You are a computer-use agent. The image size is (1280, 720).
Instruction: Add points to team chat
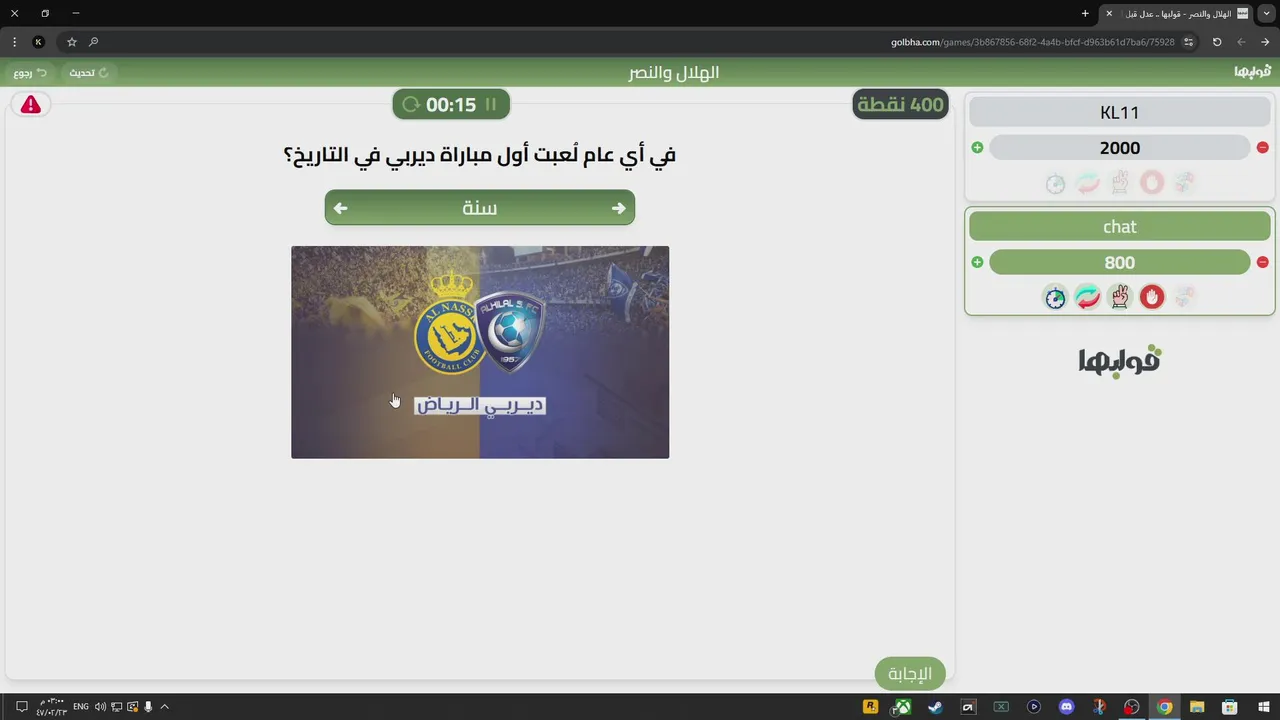coord(977,262)
